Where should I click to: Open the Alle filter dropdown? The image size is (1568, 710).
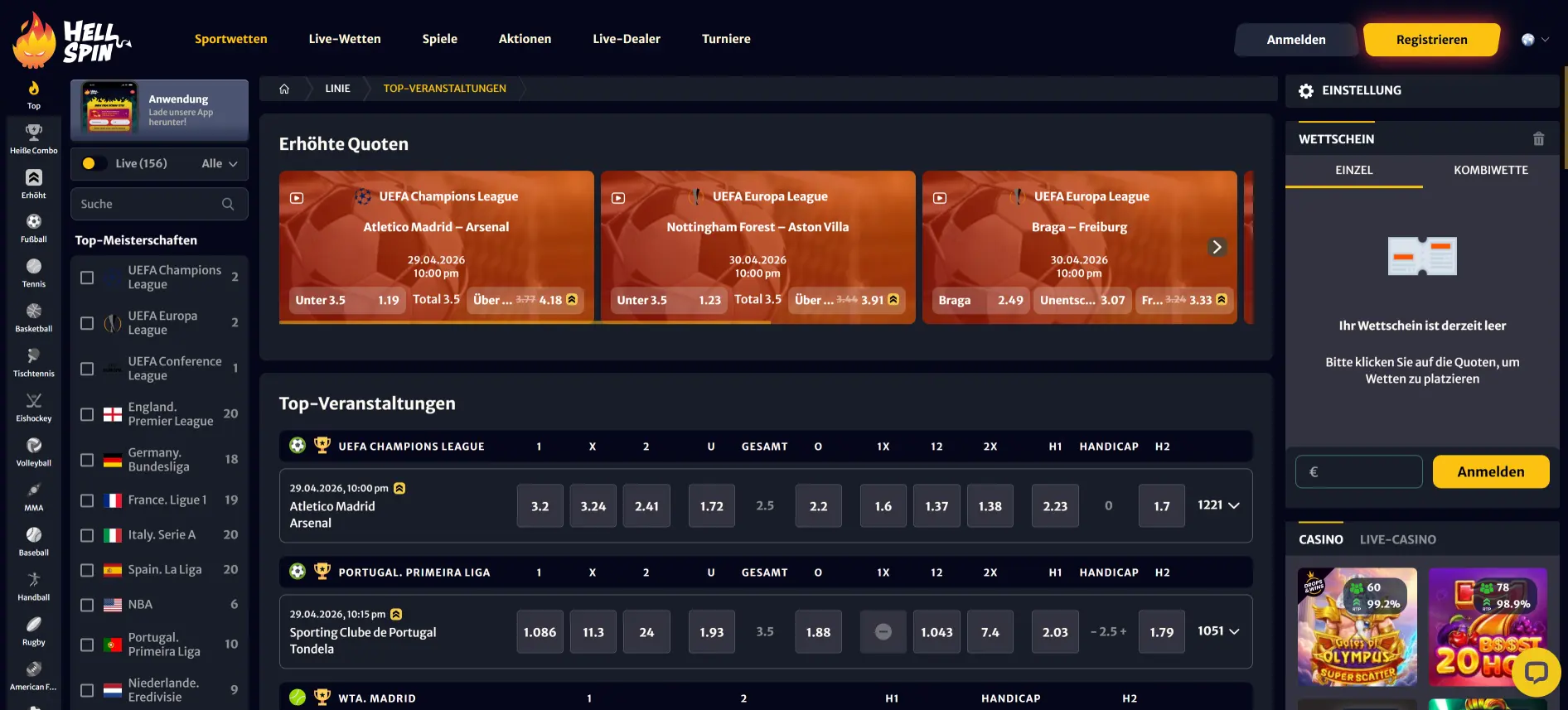click(220, 163)
